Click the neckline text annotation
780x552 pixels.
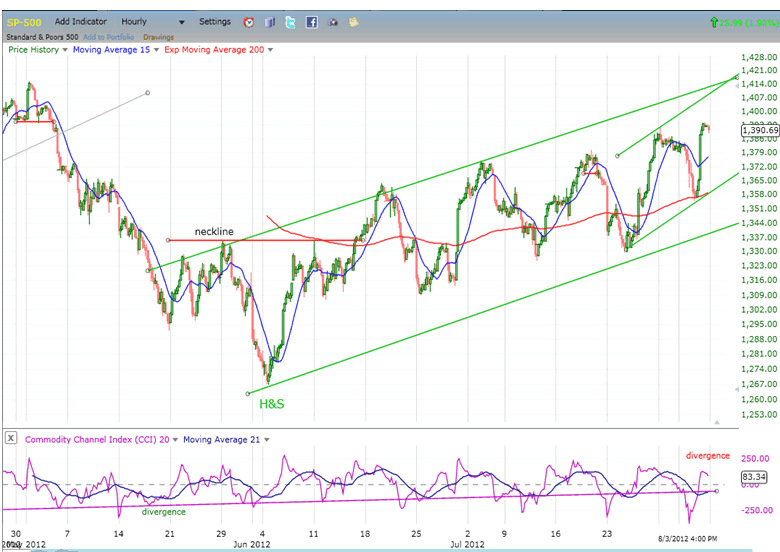point(214,232)
